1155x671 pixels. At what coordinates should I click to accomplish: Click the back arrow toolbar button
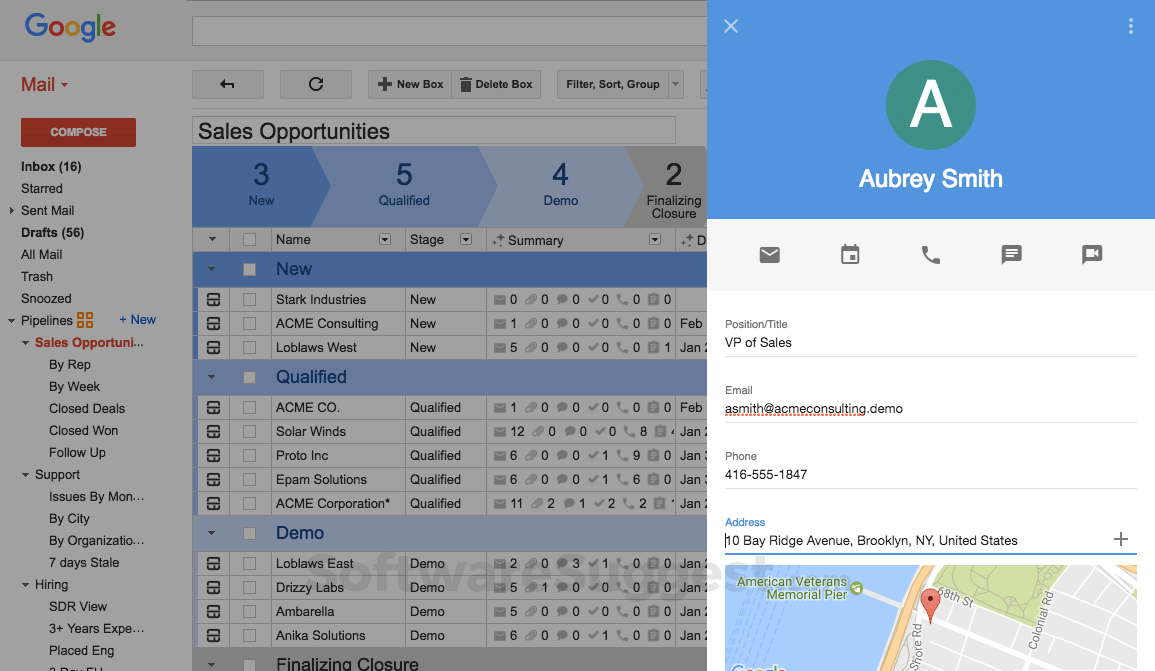pyautogui.click(x=228, y=84)
